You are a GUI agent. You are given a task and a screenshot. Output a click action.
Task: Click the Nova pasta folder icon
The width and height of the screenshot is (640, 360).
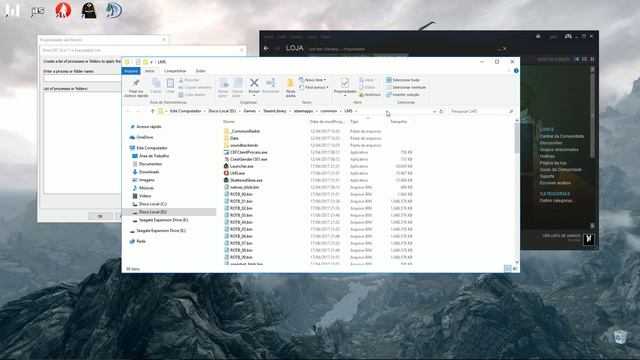[x=291, y=83]
